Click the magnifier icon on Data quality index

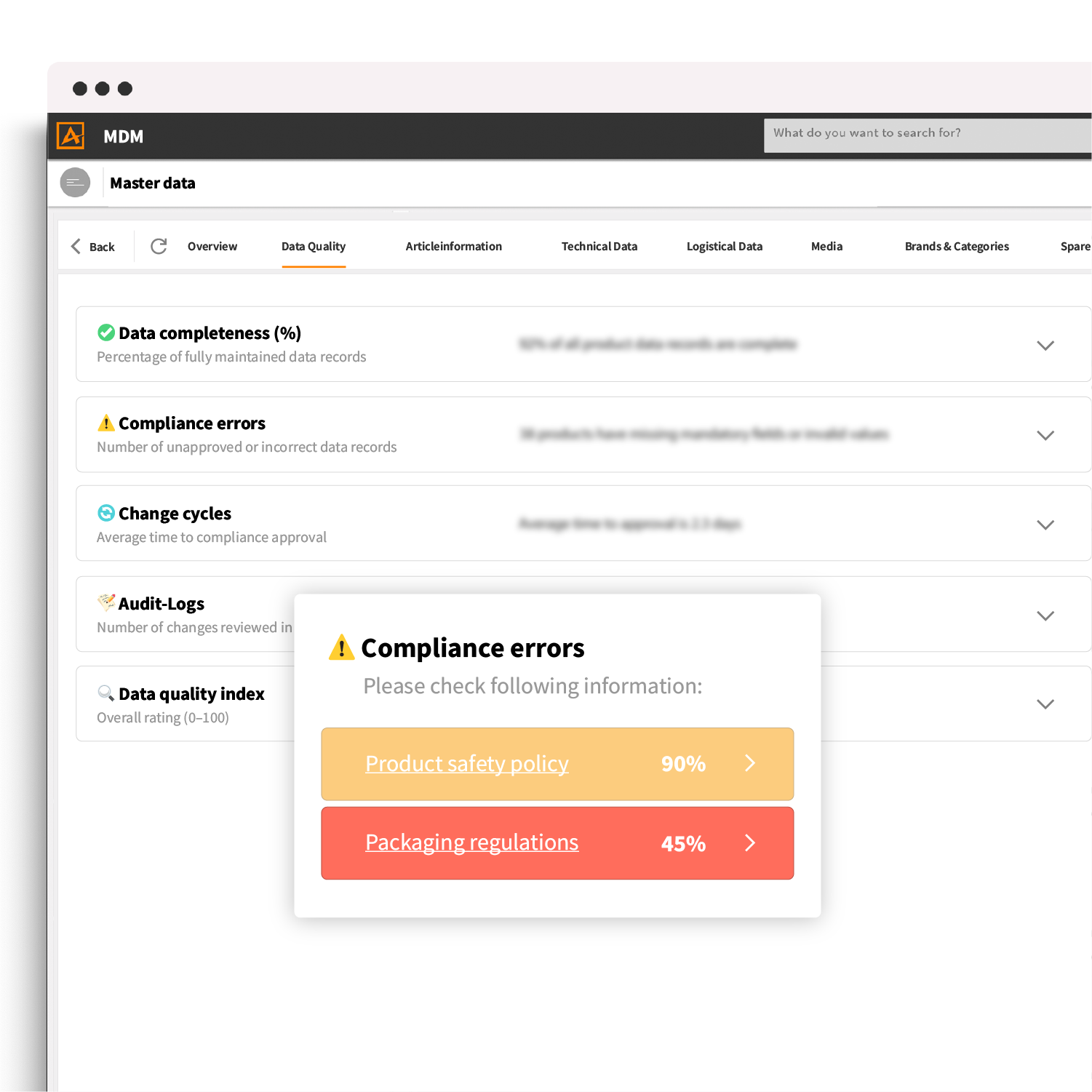(x=105, y=693)
